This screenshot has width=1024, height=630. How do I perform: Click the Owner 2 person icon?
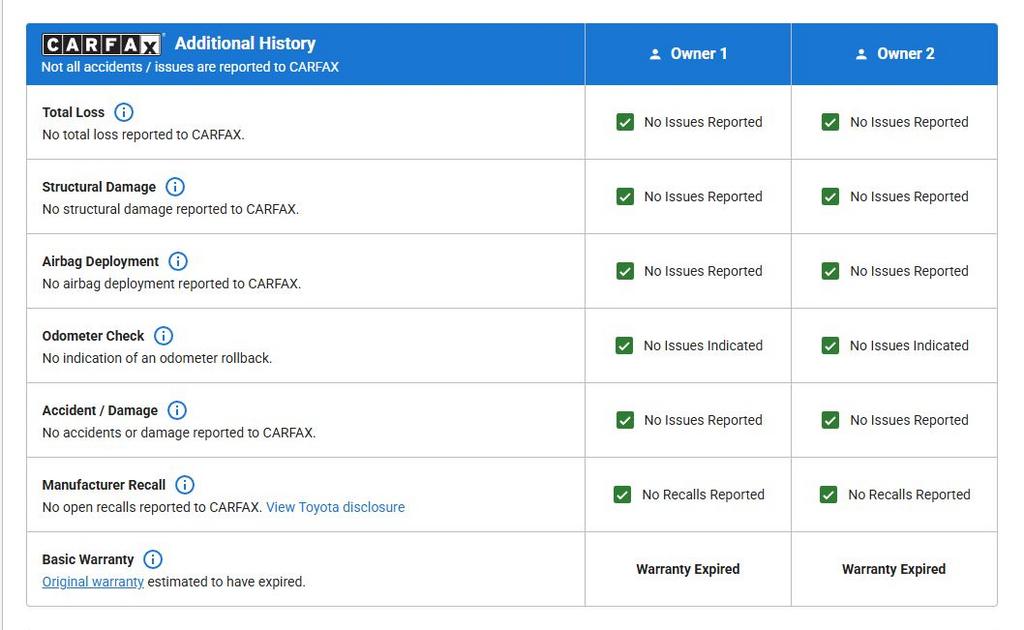[861, 54]
